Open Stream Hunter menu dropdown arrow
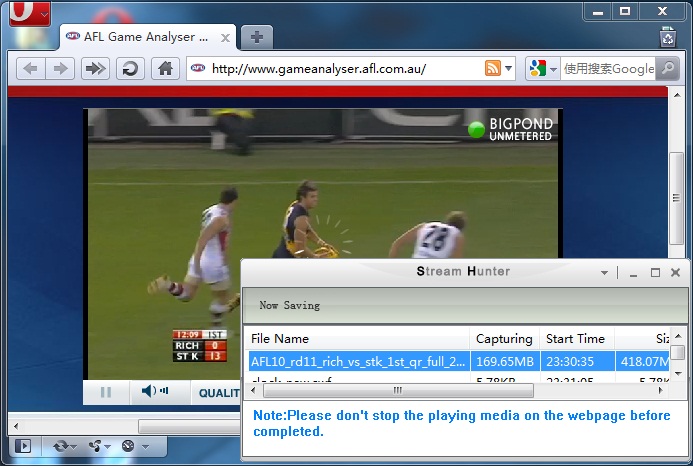693x468 pixels. (605, 273)
